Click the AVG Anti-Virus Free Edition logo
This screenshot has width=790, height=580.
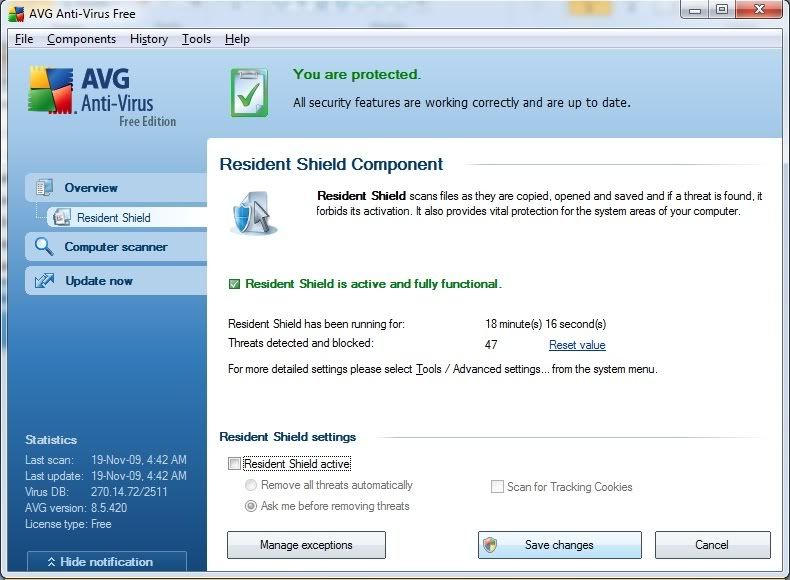102,96
